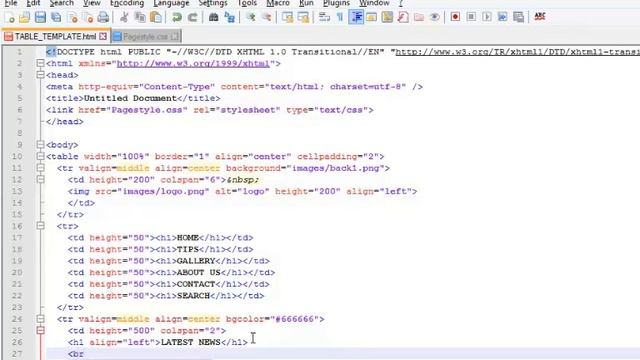This screenshot has height=360, width=640.
Task: Open the Encoding menu
Action: click(x=127, y=3)
